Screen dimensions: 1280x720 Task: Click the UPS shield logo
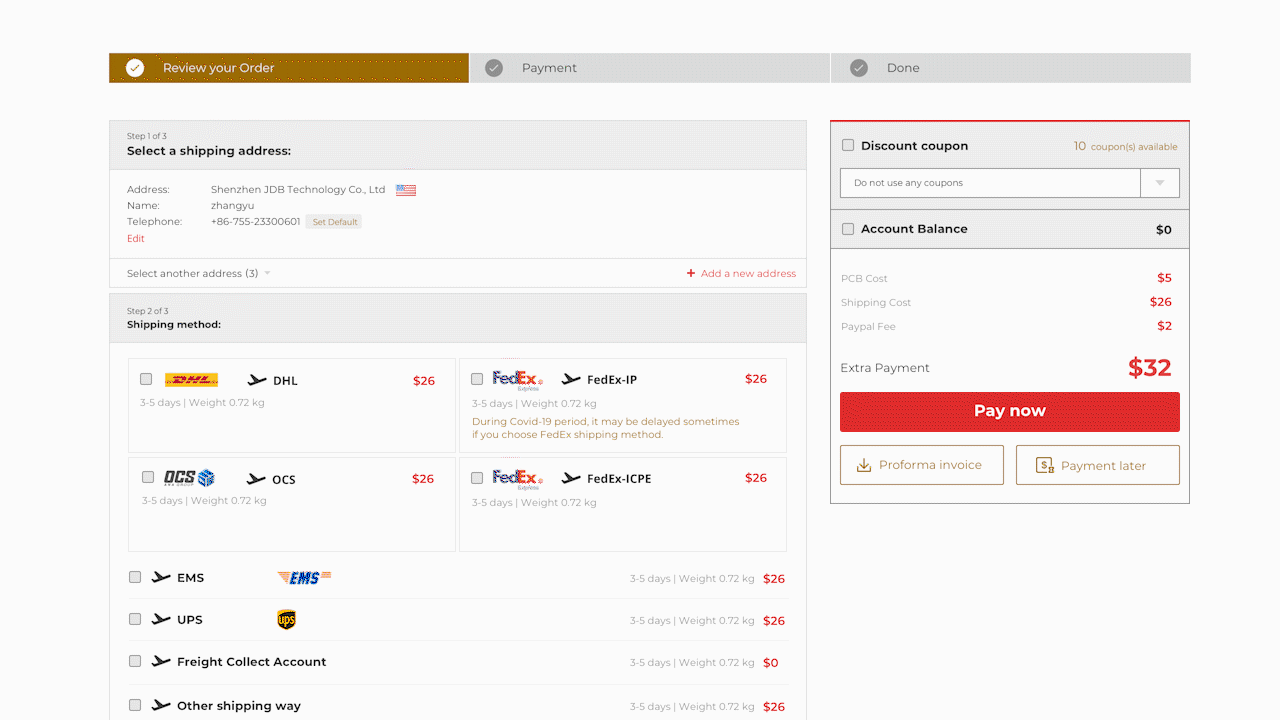(286, 620)
